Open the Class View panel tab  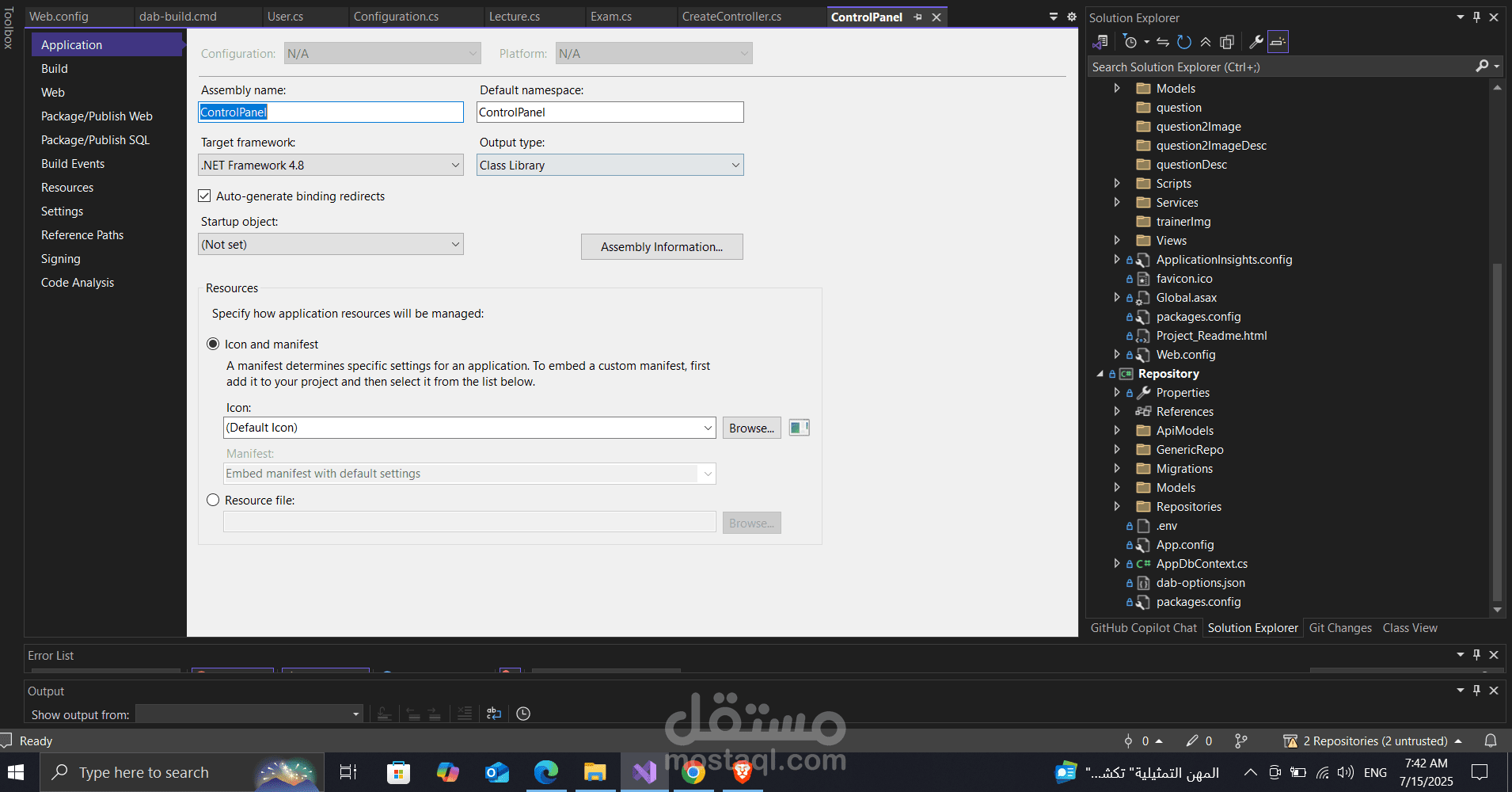[1410, 628]
